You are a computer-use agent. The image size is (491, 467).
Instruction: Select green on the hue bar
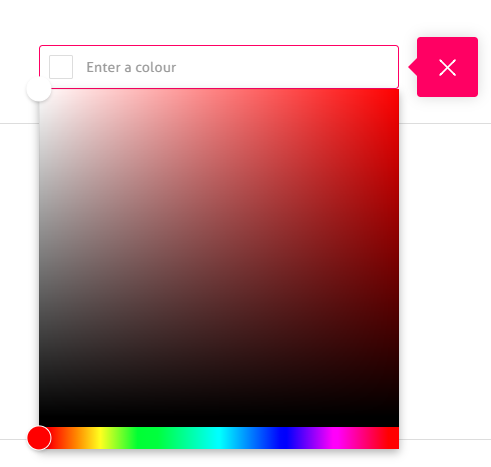coord(159,438)
